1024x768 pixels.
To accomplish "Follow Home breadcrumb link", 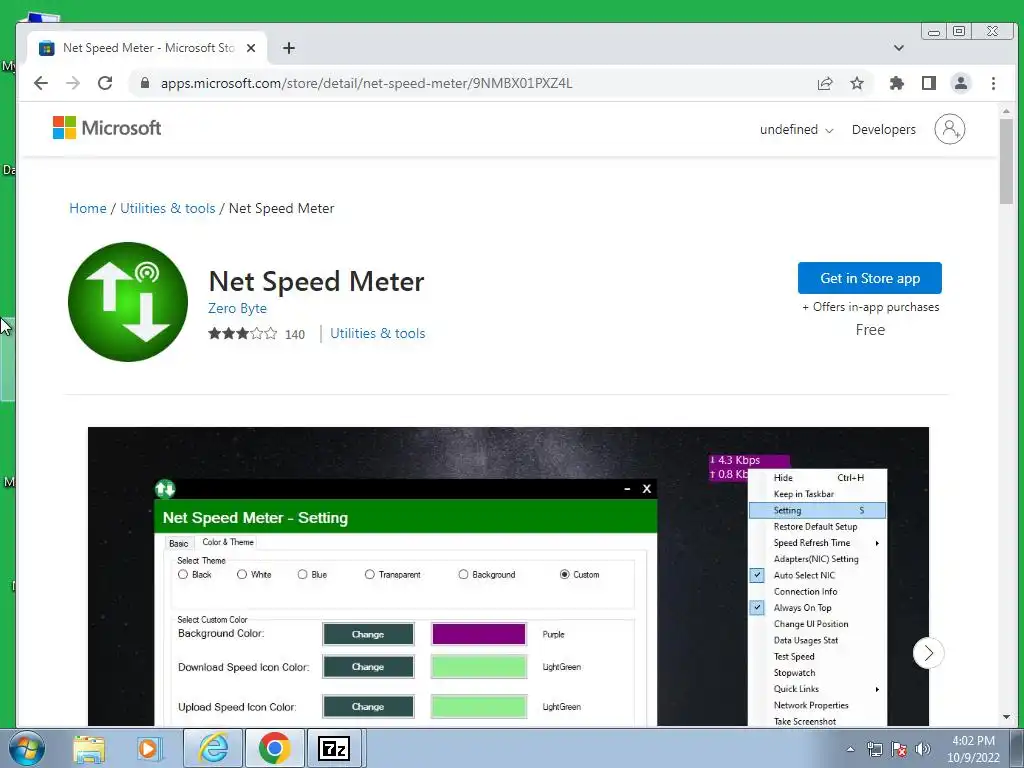I will tap(88, 208).
